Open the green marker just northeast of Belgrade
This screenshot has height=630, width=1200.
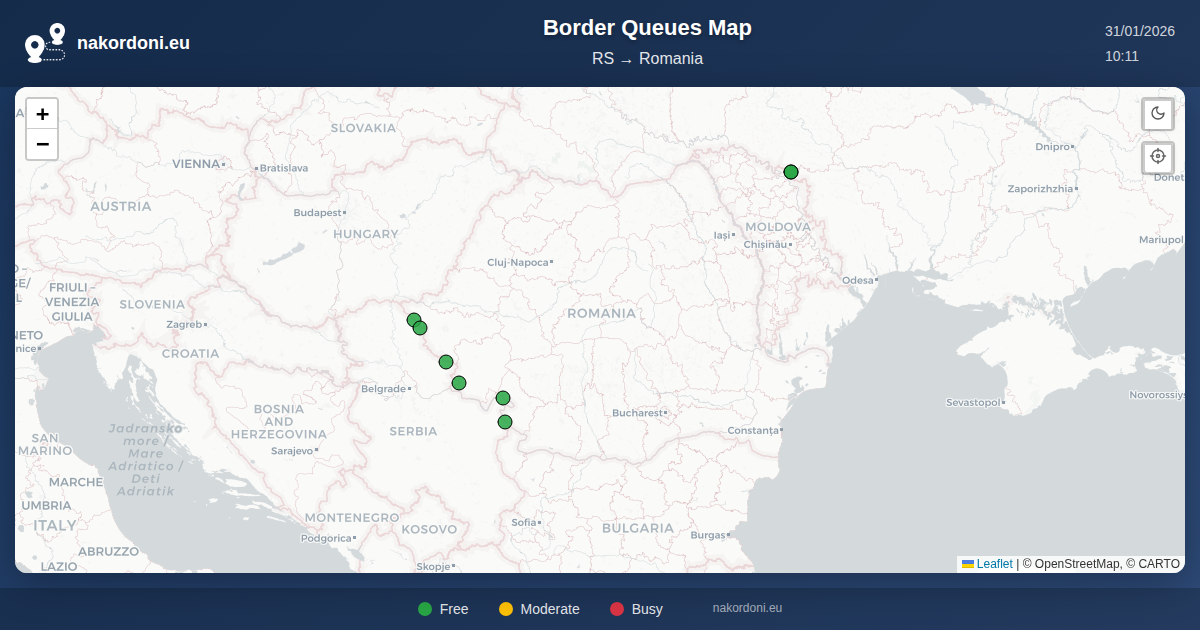(x=459, y=383)
